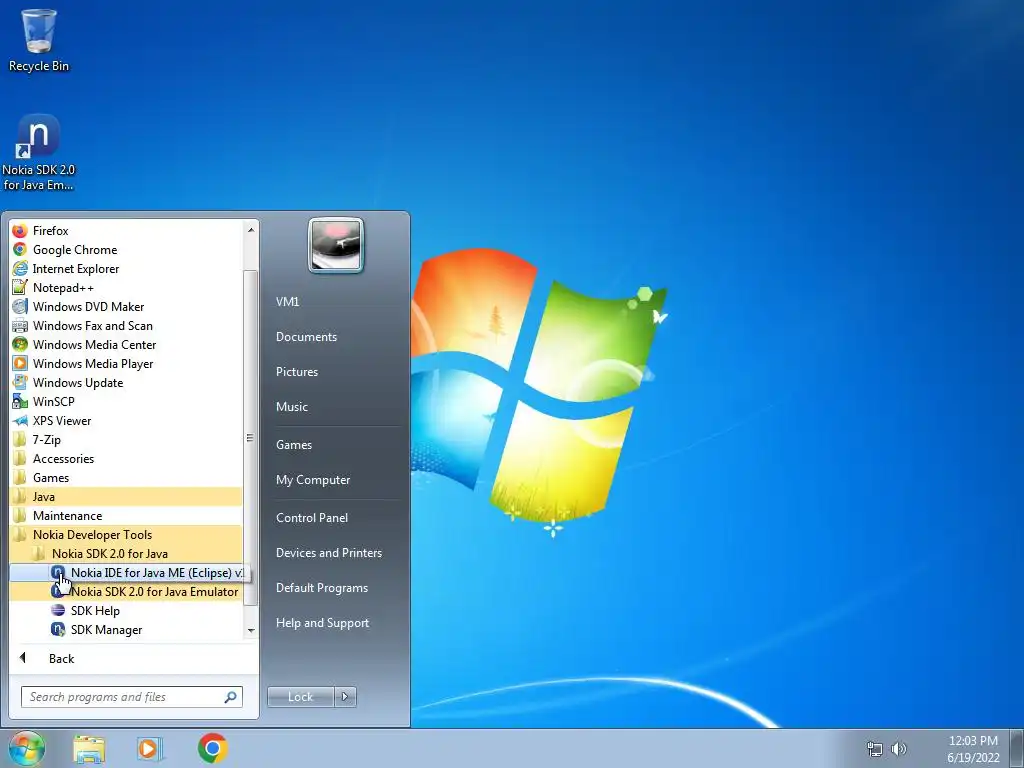Open the Recycle Bin desktop icon
The height and width of the screenshot is (768, 1024).
(x=39, y=40)
